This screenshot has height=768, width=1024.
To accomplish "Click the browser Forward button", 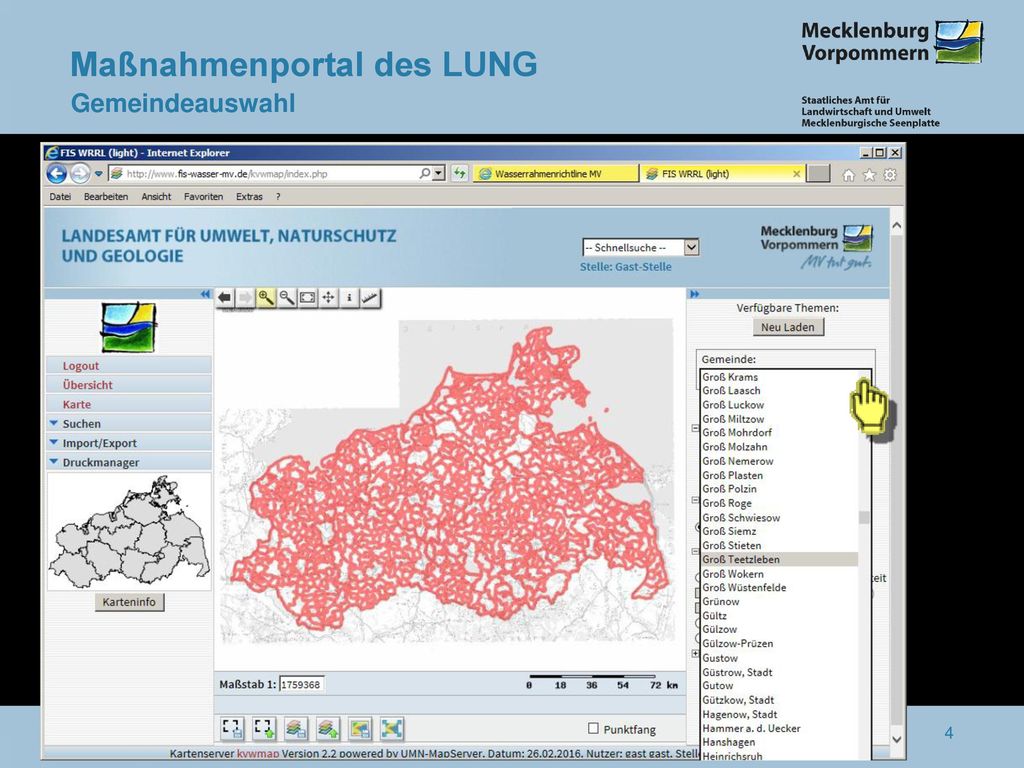I will 80,174.
